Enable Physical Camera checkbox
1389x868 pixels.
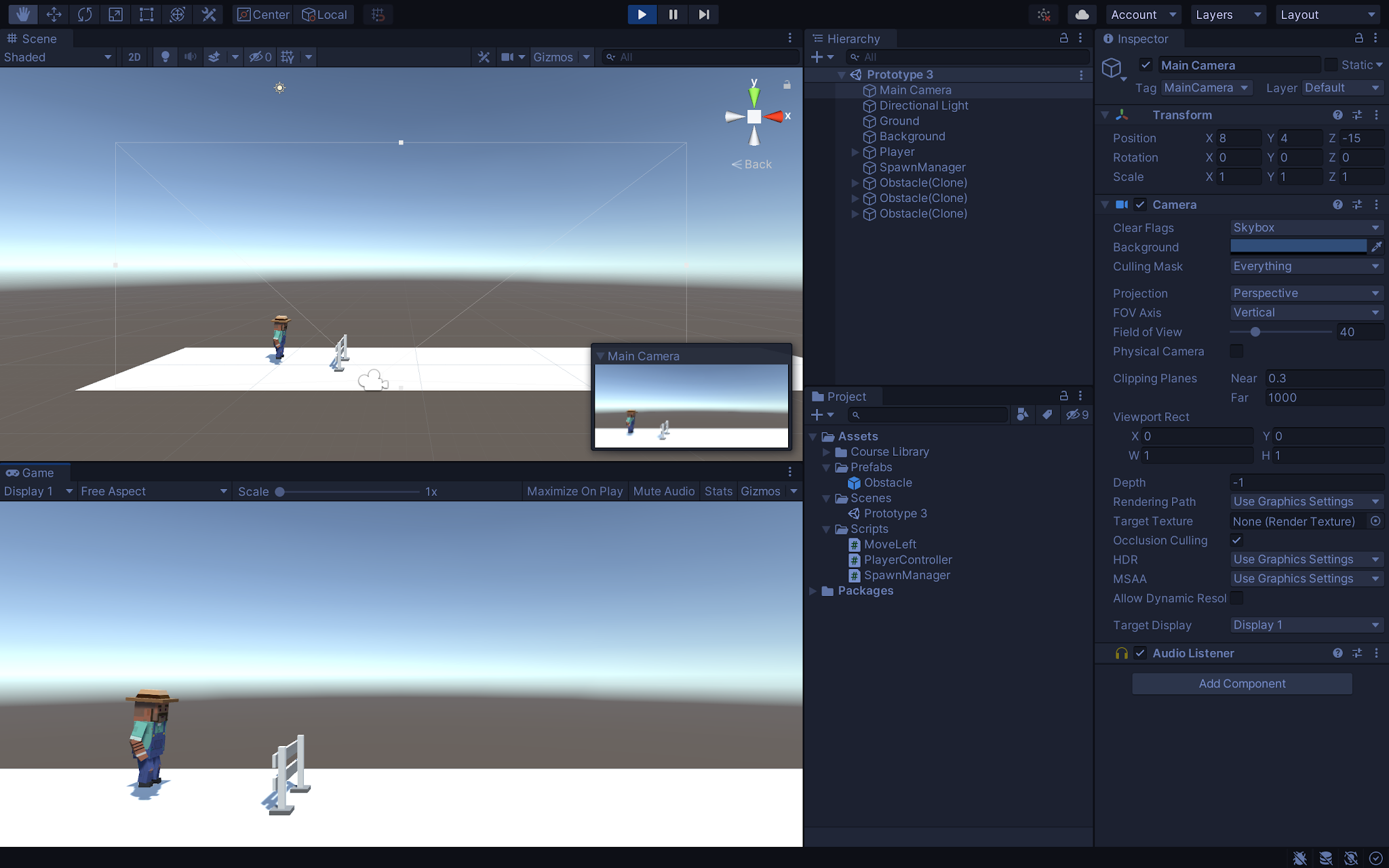coord(1236,351)
